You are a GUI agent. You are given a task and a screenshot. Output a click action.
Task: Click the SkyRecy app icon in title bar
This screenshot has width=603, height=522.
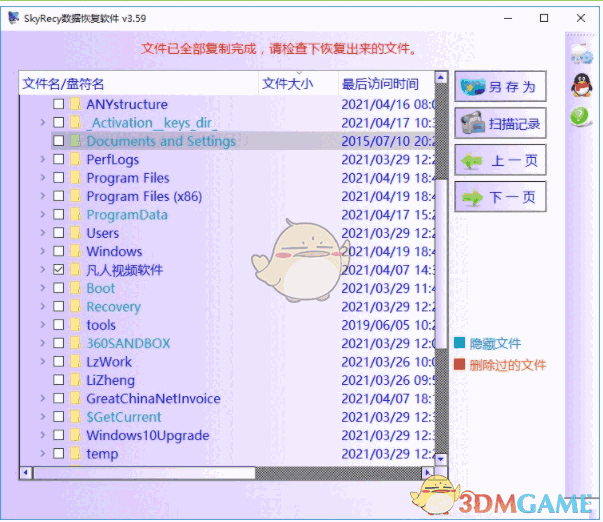click(14, 18)
